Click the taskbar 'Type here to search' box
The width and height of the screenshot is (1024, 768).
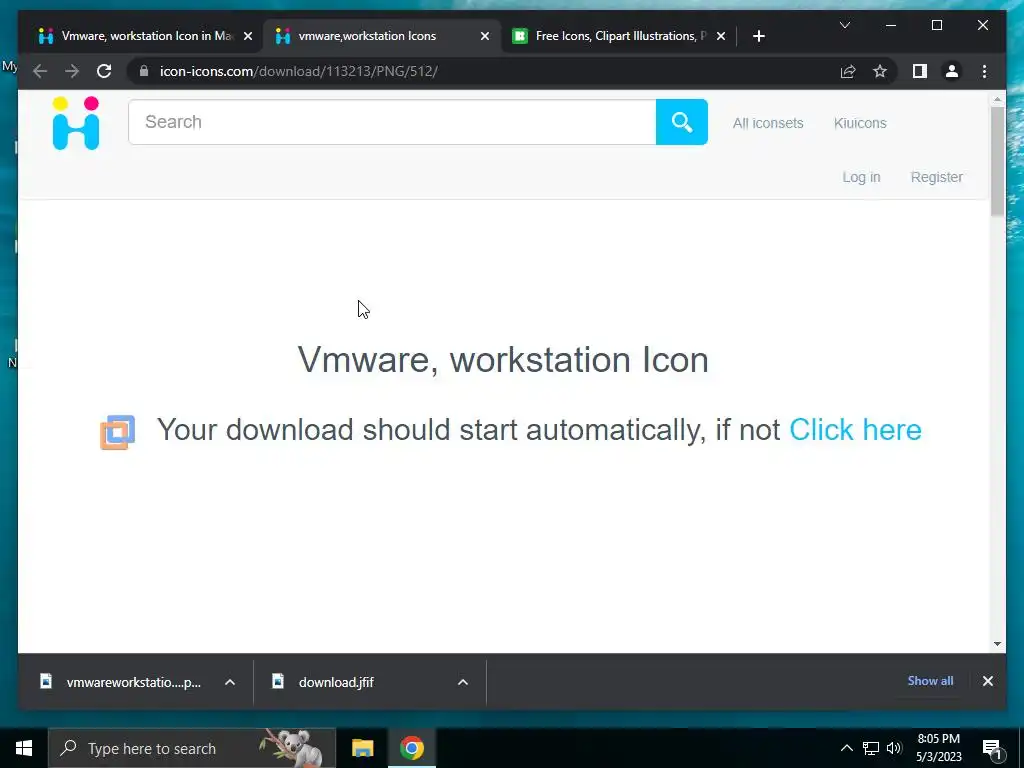coord(192,748)
